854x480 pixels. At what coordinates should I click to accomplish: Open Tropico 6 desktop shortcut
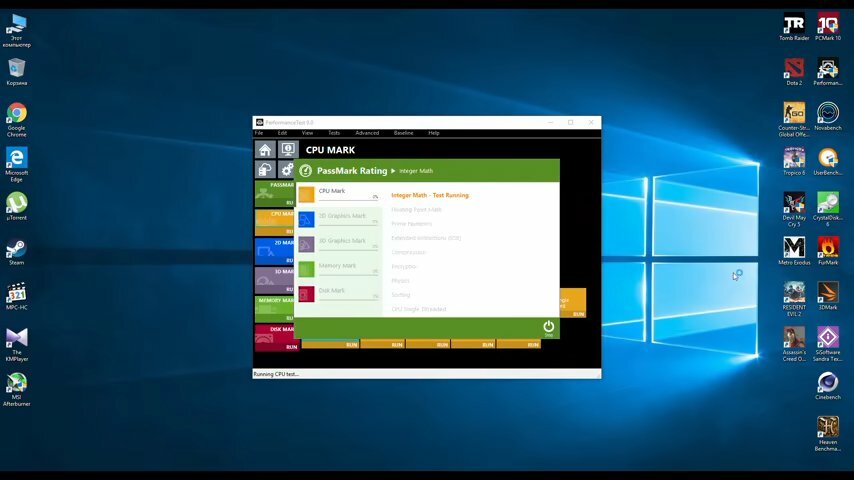click(x=794, y=161)
